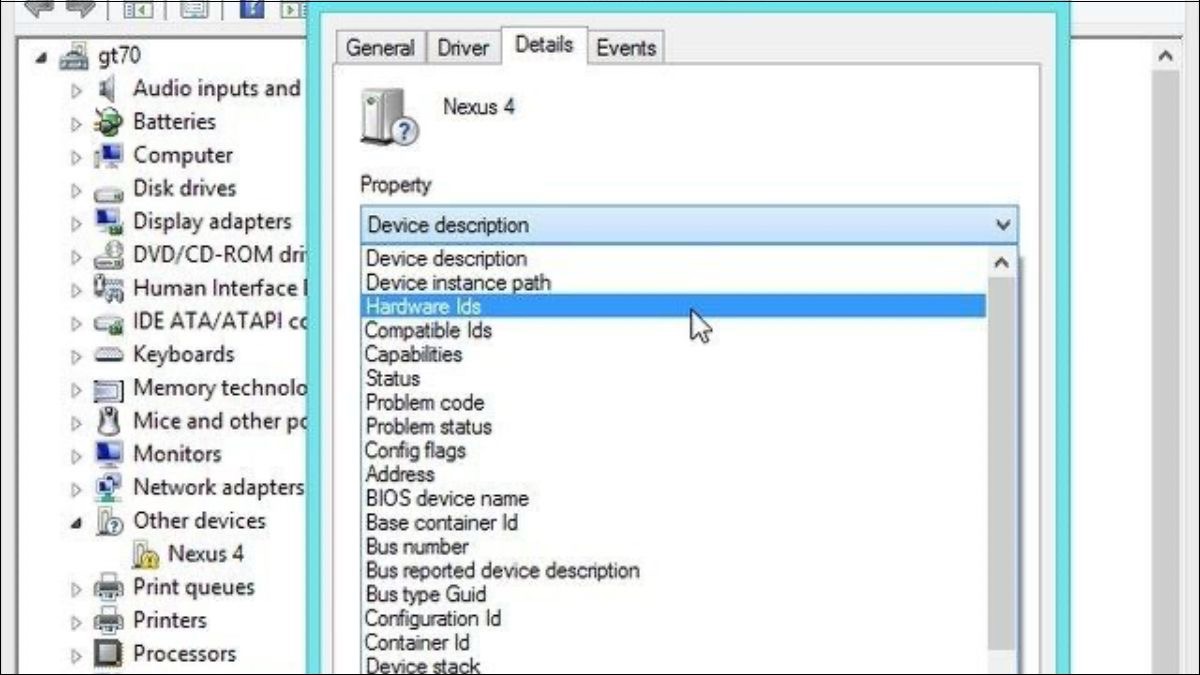Expand the Batteries node arrow
Image resolution: width=1200 pixels, height=675 pixels.
coord(76,123)
